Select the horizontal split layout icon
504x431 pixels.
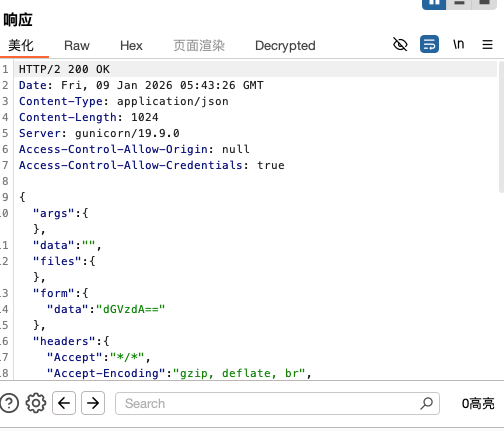coord(459,3)
